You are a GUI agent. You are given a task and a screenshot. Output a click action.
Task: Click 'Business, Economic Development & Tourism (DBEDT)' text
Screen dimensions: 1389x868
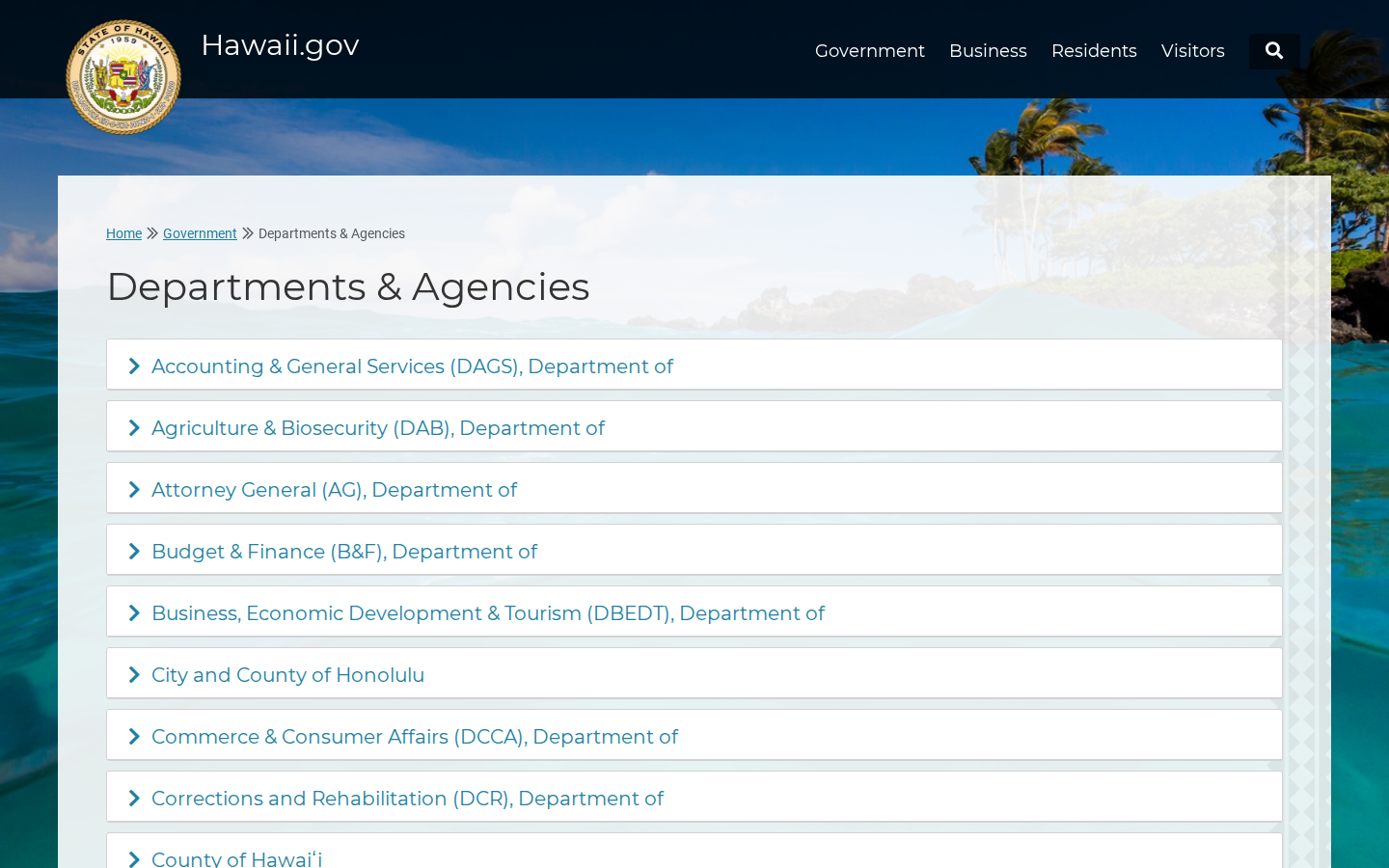point(412,613)
